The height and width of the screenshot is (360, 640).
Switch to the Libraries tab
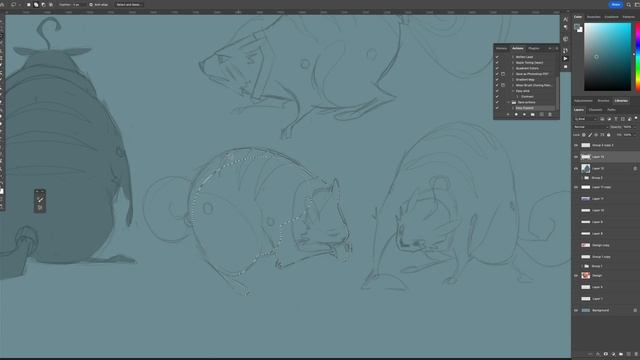(x=621, y=100)
